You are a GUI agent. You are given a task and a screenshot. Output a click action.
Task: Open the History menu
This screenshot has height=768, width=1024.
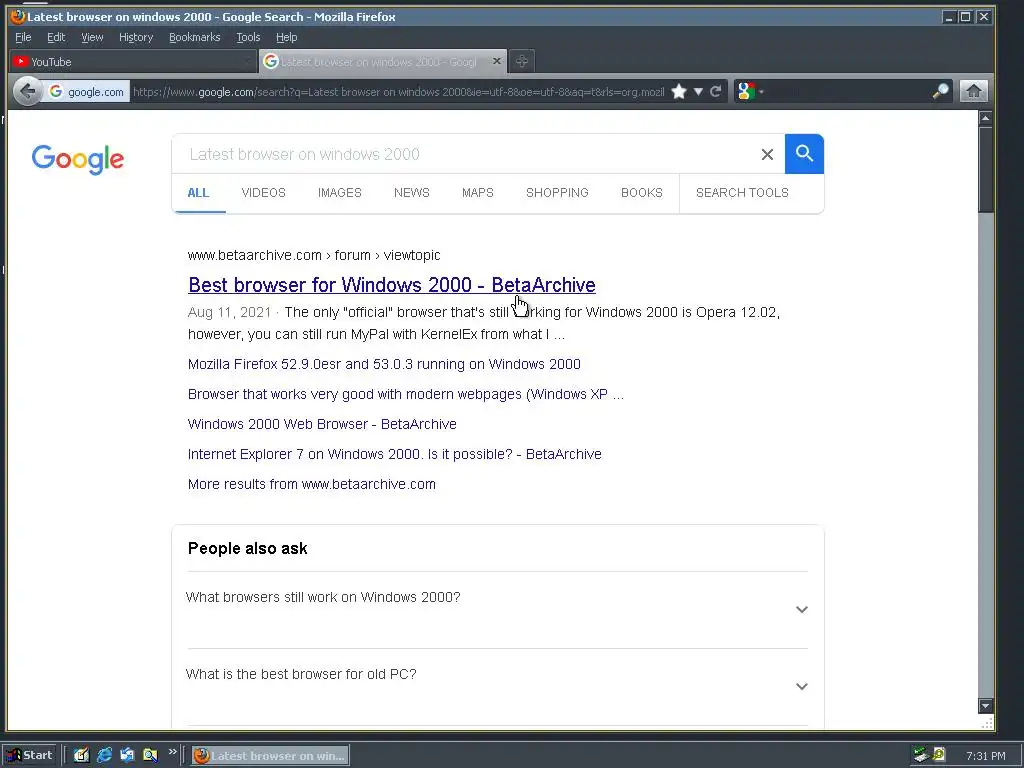pos(136,37)
